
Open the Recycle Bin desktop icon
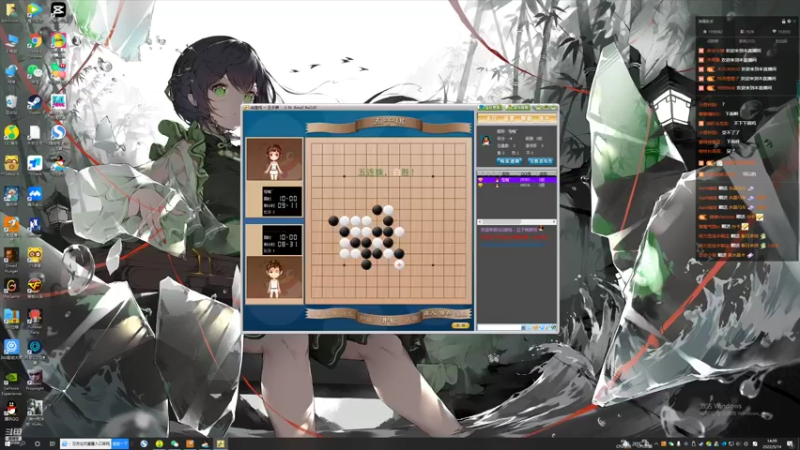point(11,103)
